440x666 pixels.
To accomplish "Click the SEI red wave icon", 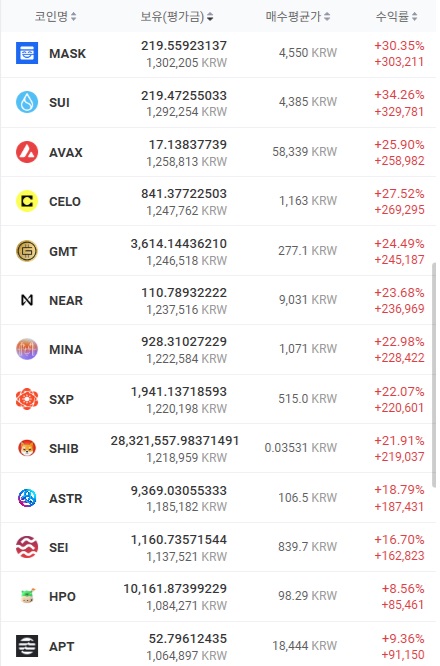I will click(x=27, y=547).
